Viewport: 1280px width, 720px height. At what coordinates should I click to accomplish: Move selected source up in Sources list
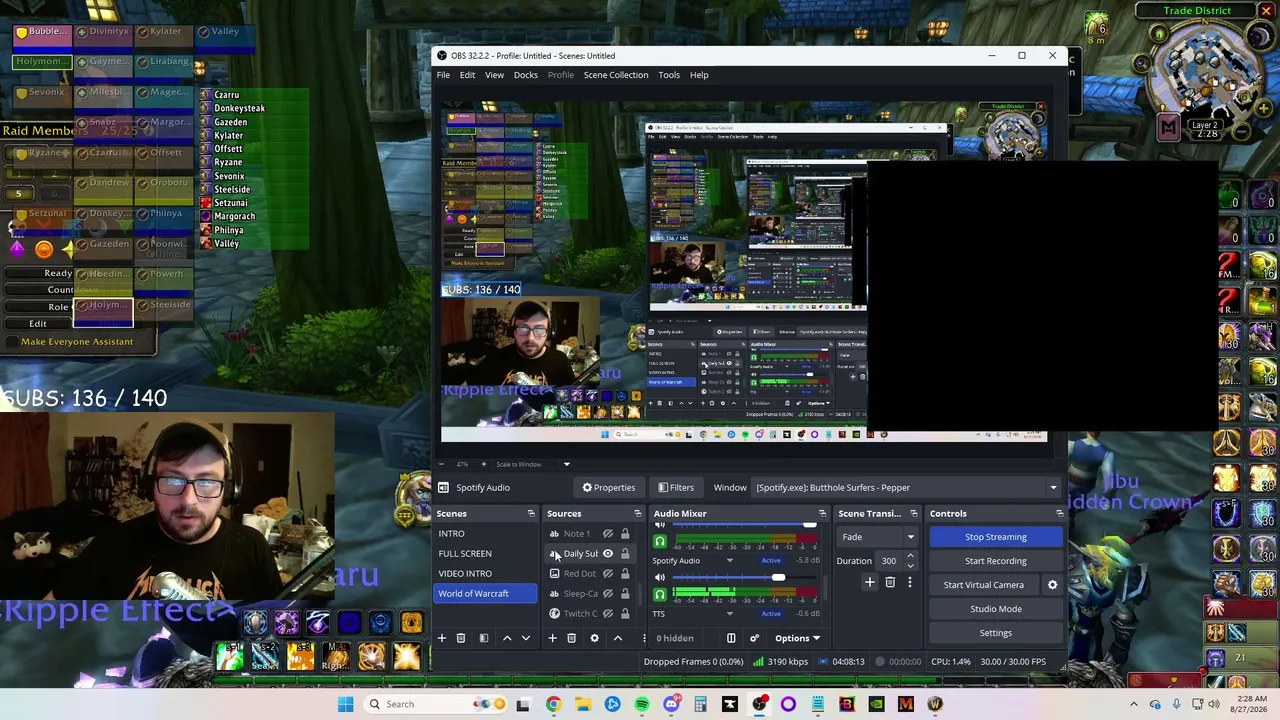coord(618,638)
